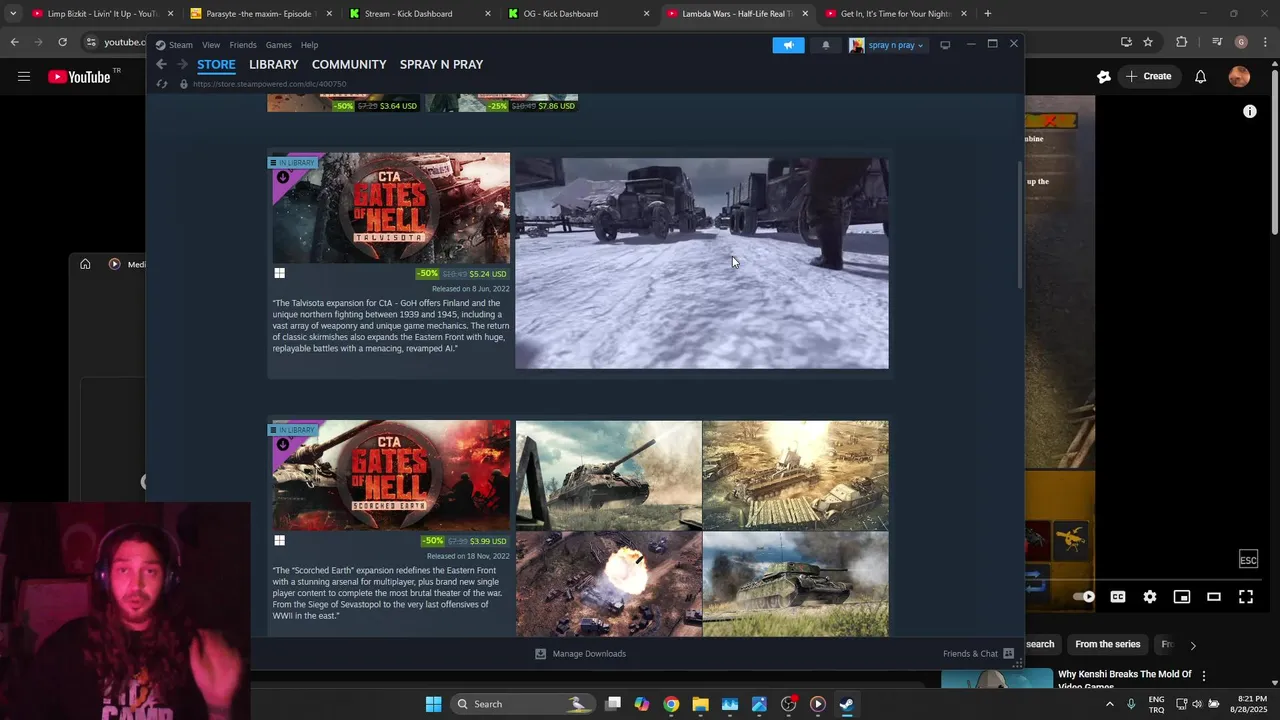Go back using Steam's back arrow

(161, 64)
